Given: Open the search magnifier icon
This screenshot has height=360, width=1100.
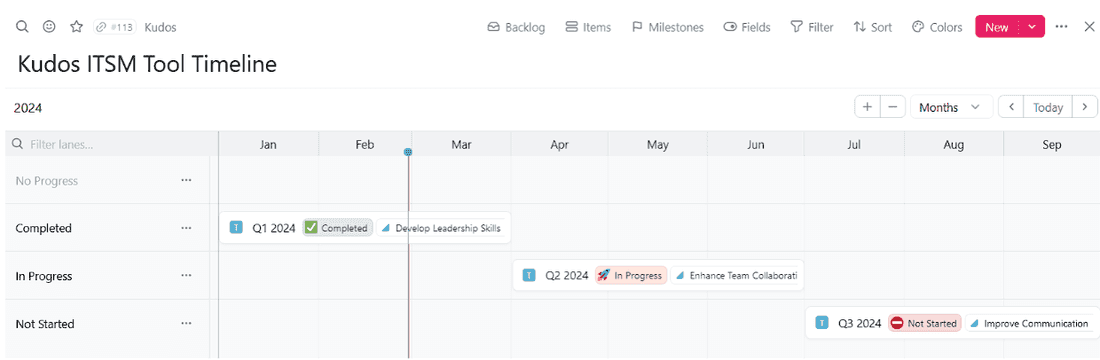Looking at the screenshot, I should point(22,27).
